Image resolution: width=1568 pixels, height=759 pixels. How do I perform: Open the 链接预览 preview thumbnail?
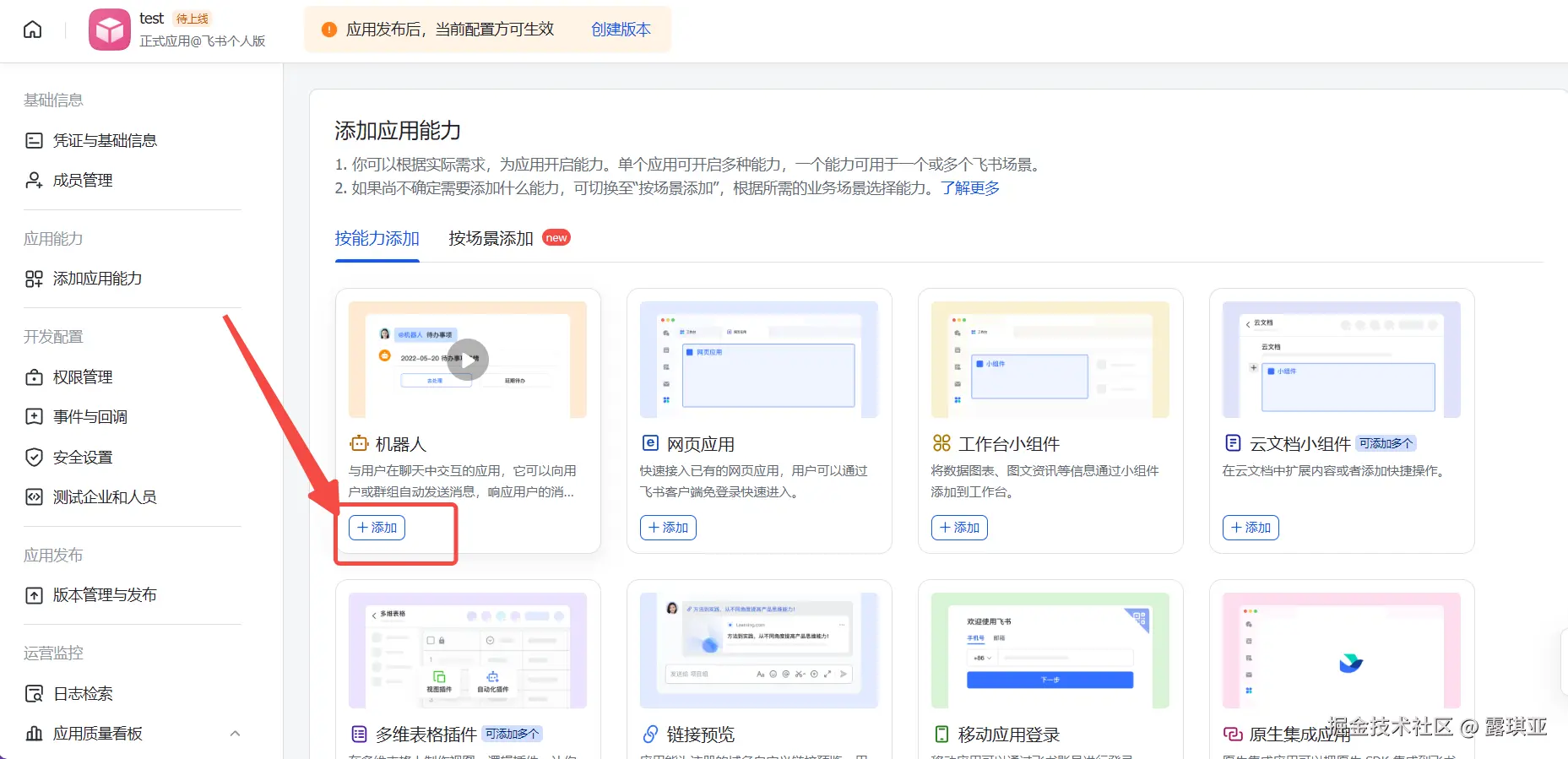coord(759,650)
